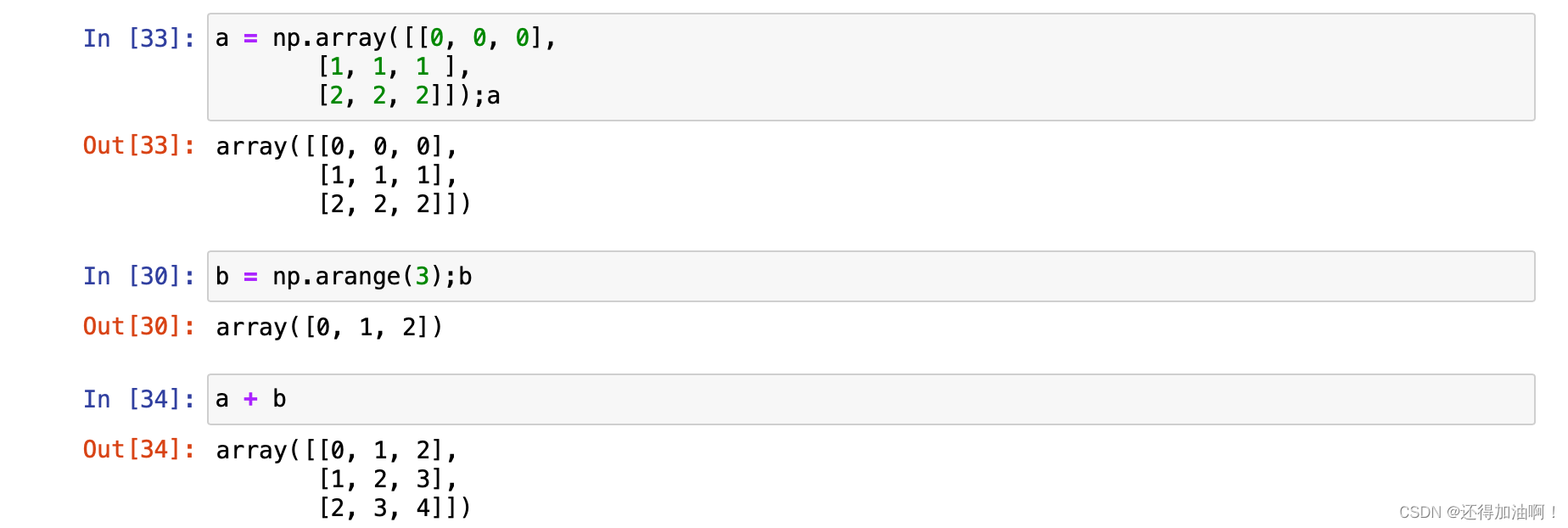Click the [2, 2, 2] row in first cell
This screenshot has width=1568, height=528.
(x=380, y=96)
